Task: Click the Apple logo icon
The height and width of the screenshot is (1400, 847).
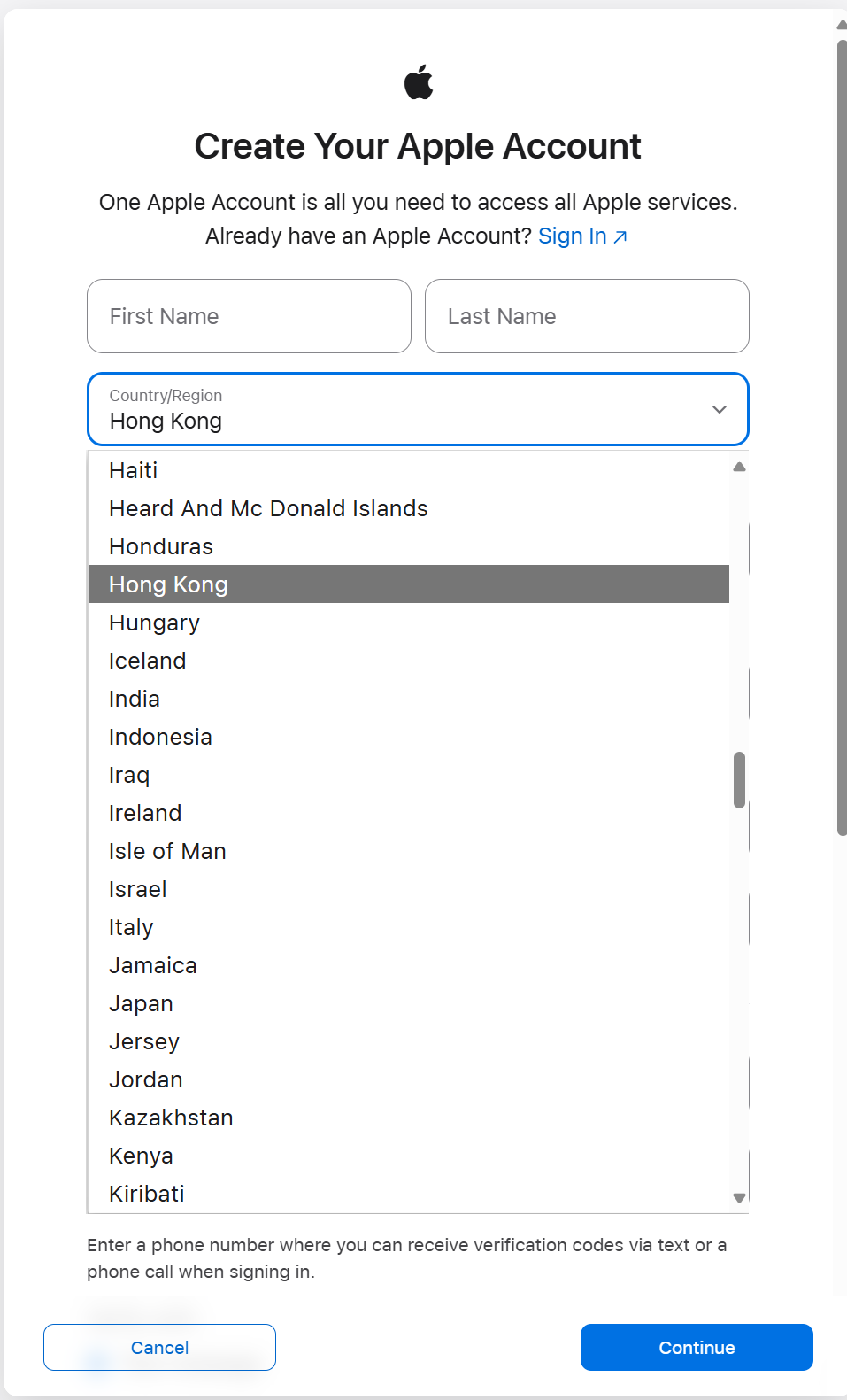Action: click(x=419, y=82)
